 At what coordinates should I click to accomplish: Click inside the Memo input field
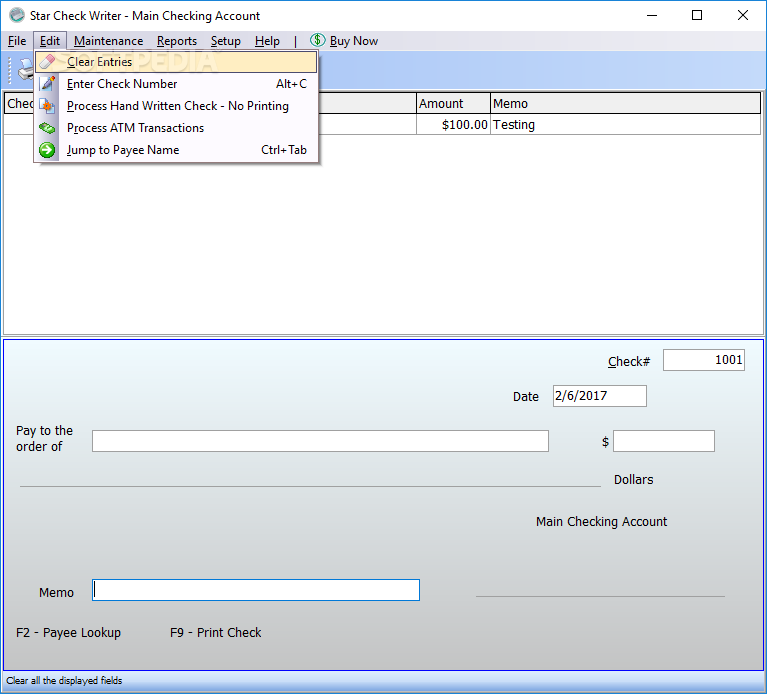256,590
